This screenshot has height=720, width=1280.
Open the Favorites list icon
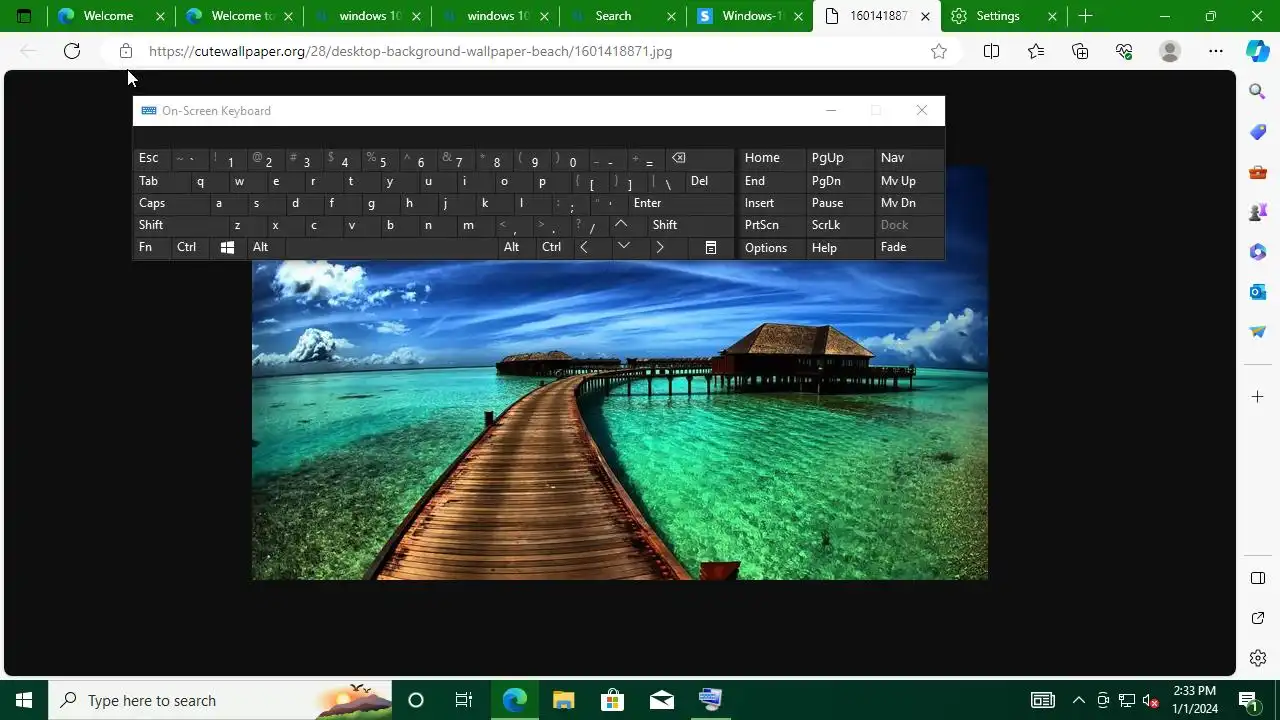tap(1036, 51)
